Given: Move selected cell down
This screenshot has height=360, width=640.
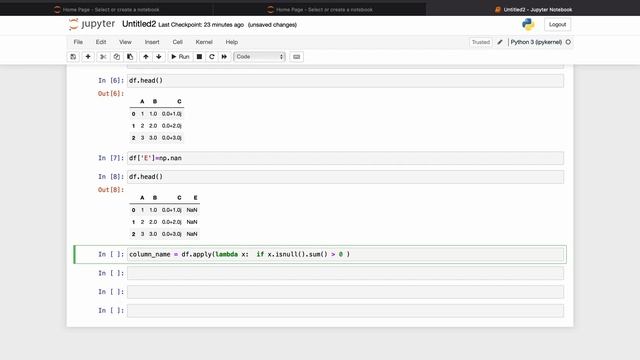Looking at the screenshot, I should coord(159,57).
